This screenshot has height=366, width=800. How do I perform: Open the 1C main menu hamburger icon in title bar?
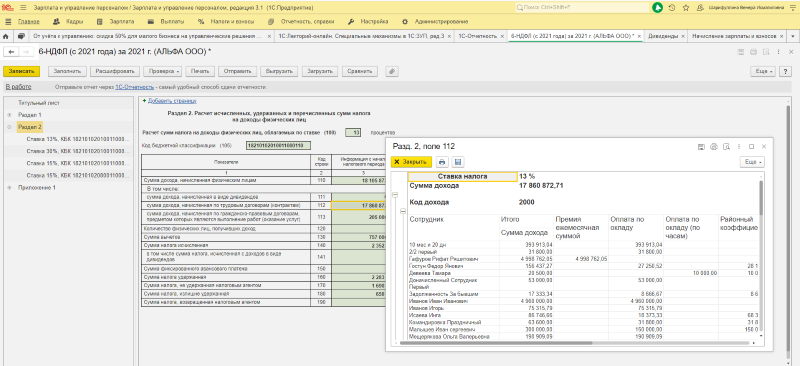click(x=23, y=8)
